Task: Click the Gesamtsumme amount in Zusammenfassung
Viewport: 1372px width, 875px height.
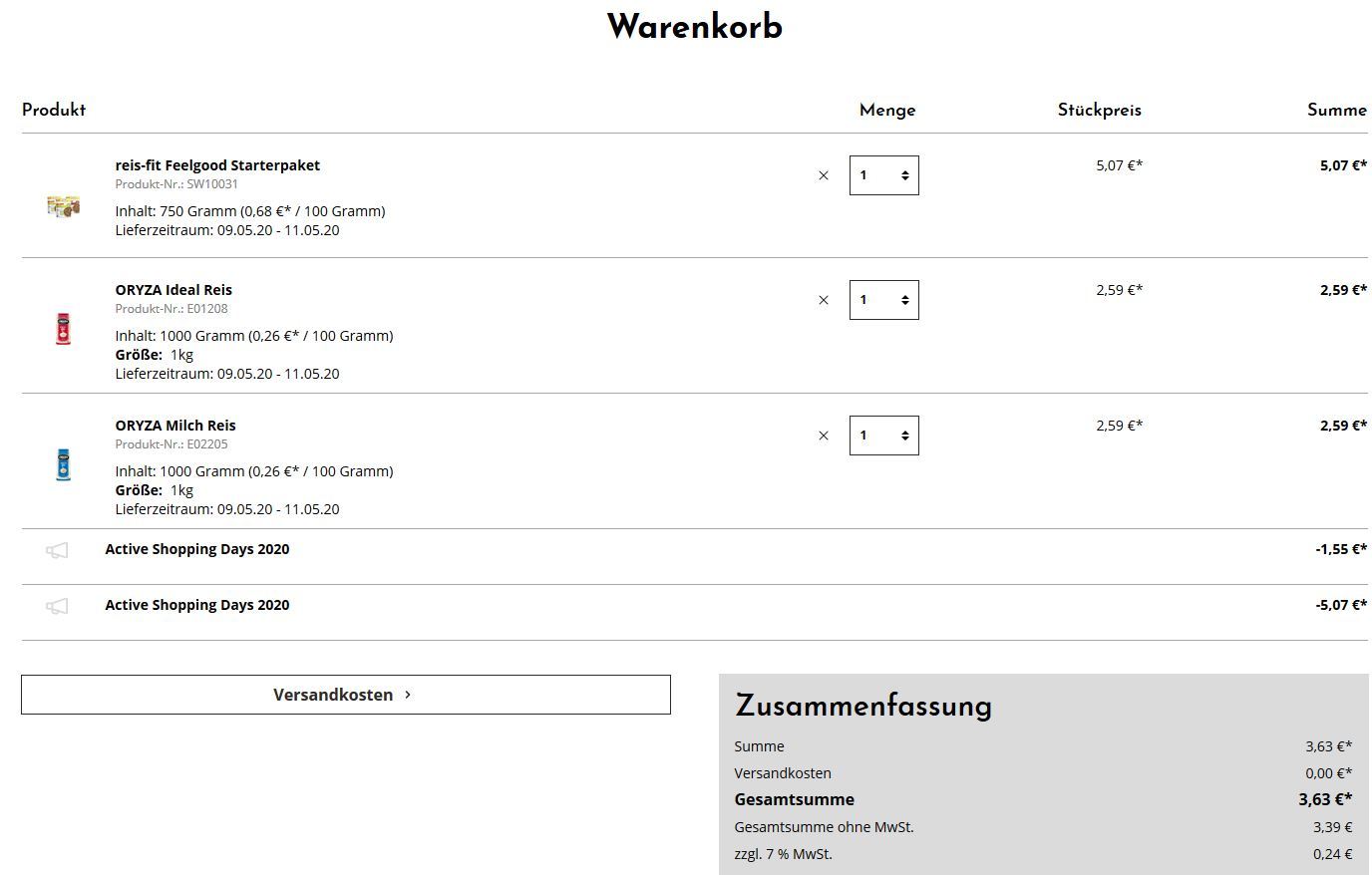Action: [1324, 799]
